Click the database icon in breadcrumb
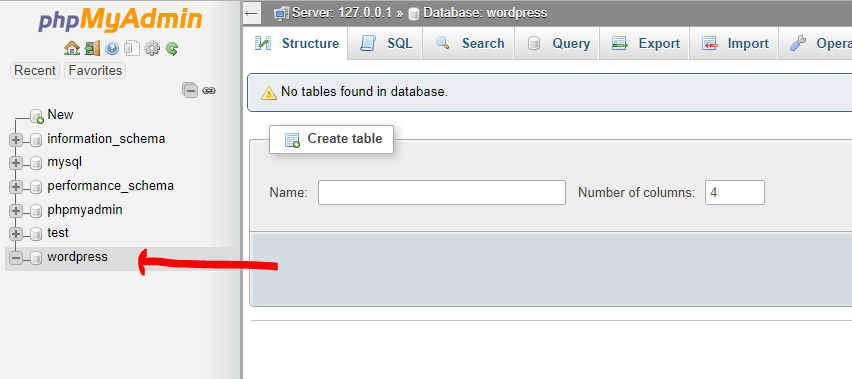Image resolution: width=852 pixels, height=379 pixels. coord(415,14)
